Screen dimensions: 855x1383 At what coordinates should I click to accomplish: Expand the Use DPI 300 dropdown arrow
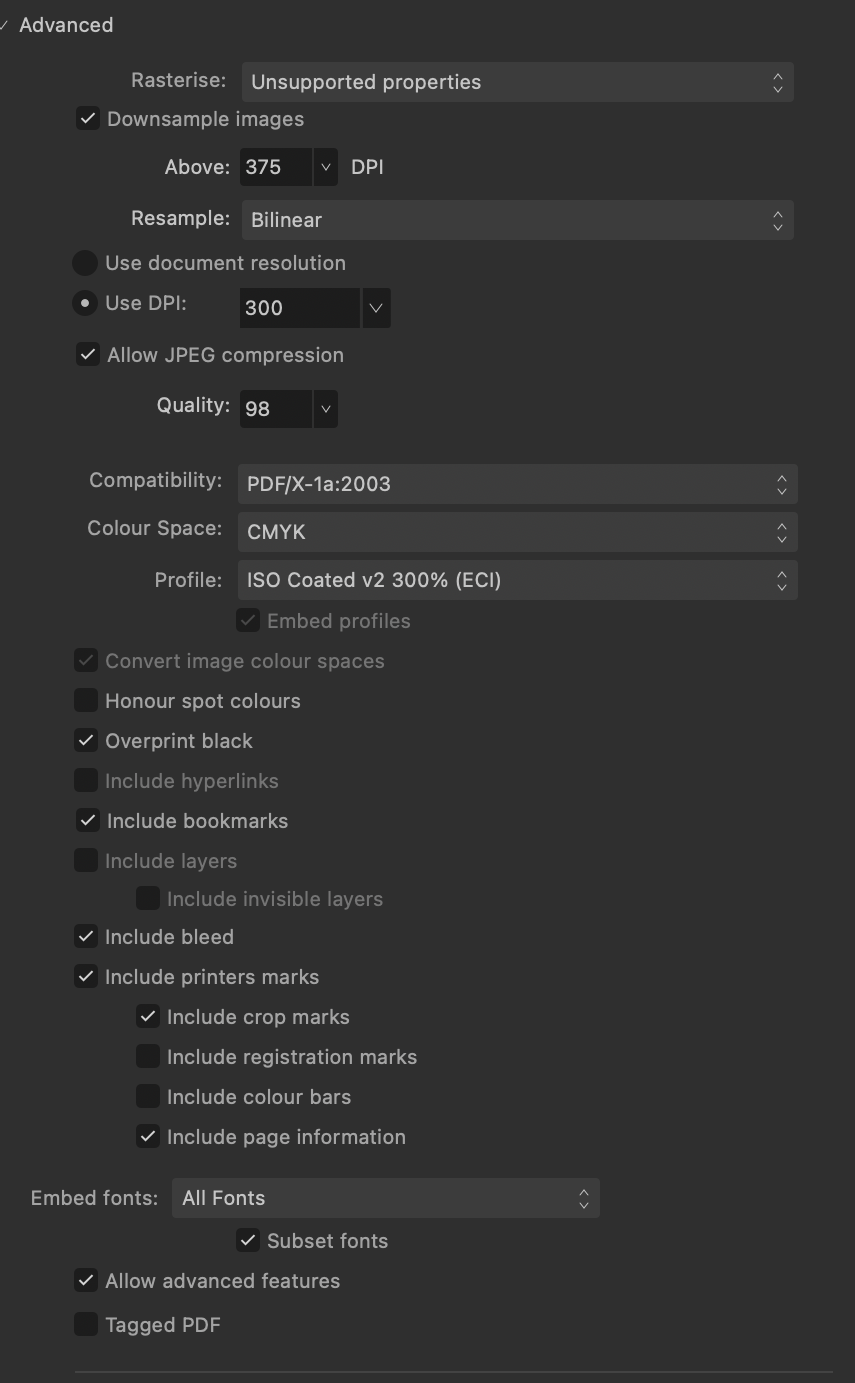376,308
